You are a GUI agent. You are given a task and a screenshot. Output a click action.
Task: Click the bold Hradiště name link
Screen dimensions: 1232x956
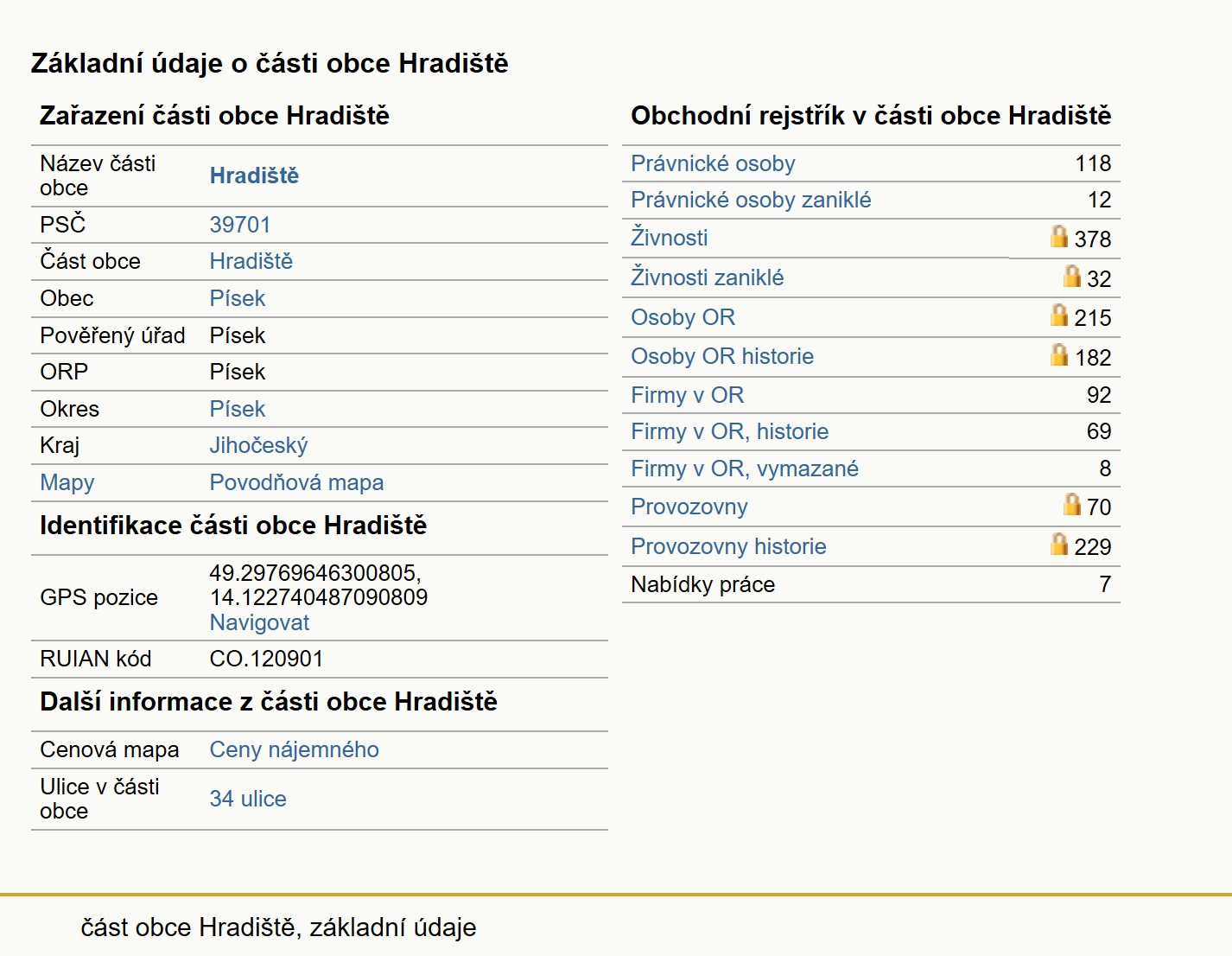coord(254,175)
